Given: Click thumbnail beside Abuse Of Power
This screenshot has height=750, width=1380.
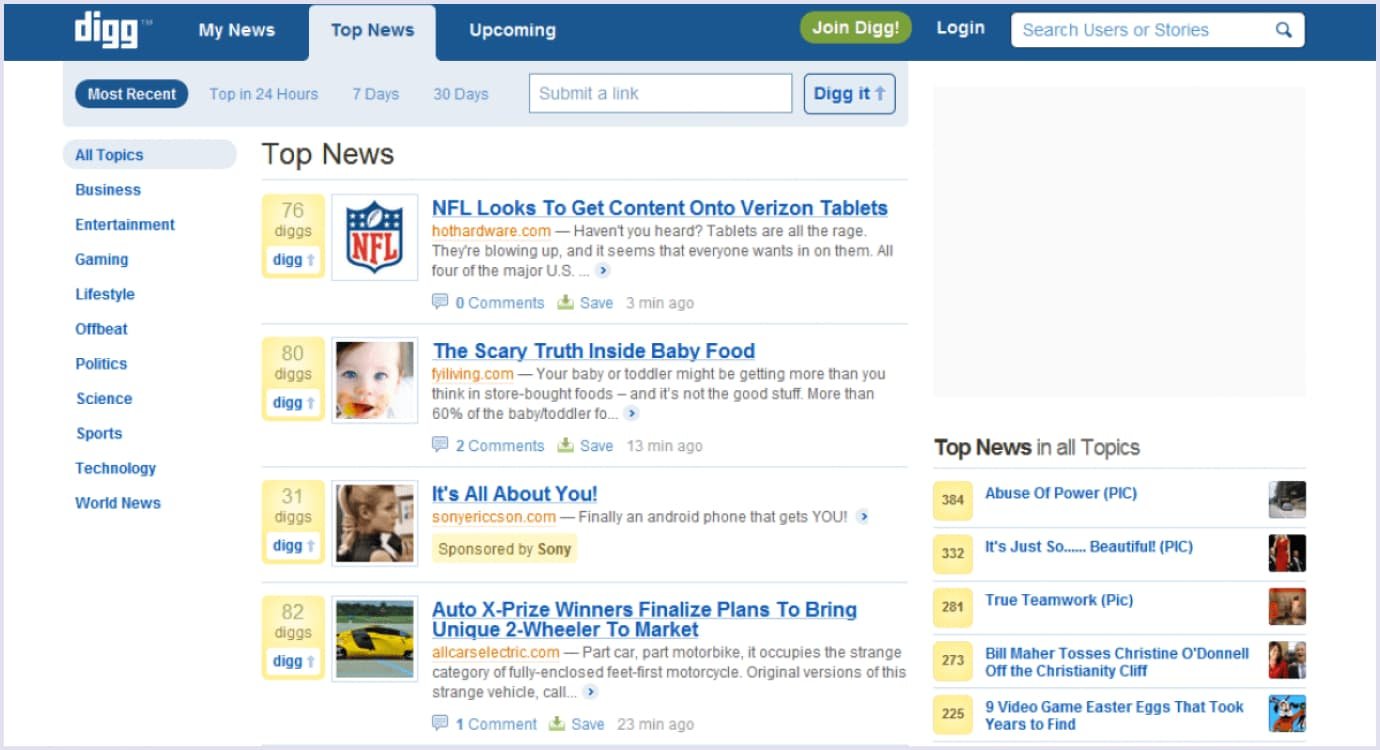Looking at the screenshot, I should [1287, 500].
